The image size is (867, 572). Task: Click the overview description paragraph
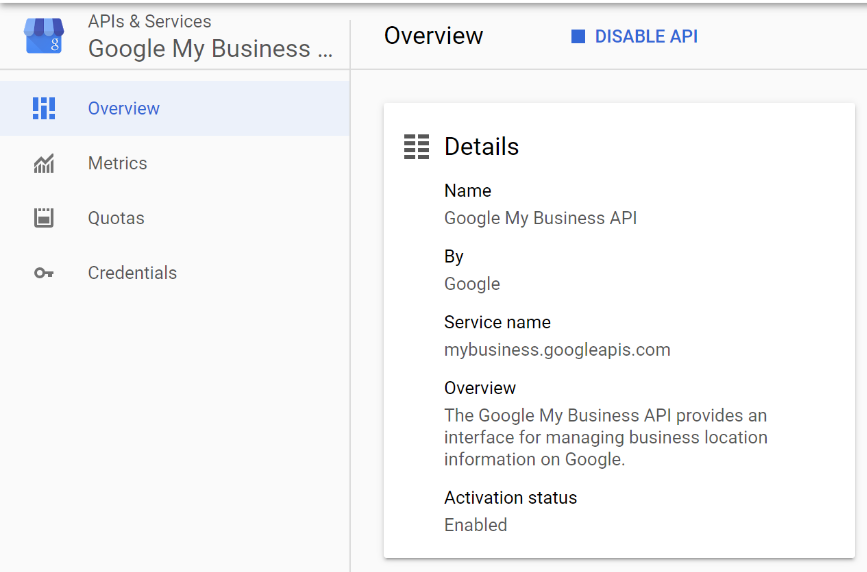click(x=606, y=437)
